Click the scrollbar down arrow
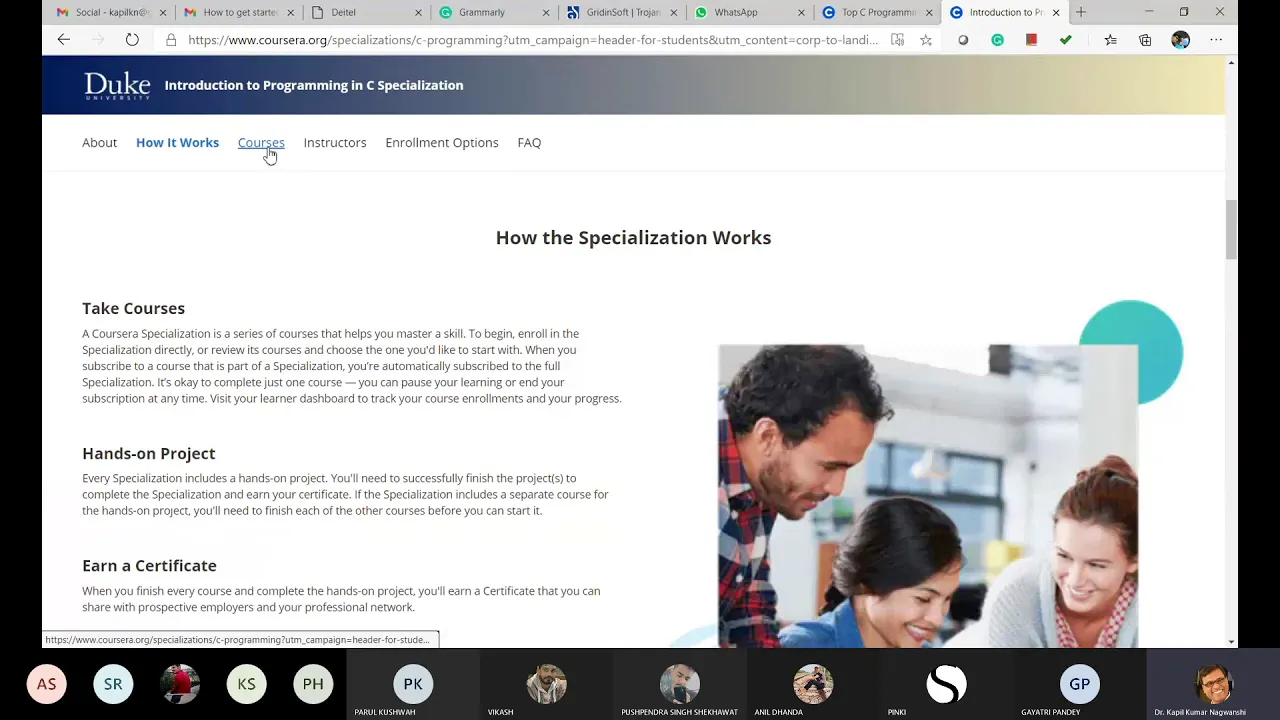1280x720 pixels. pos(1231,641)
